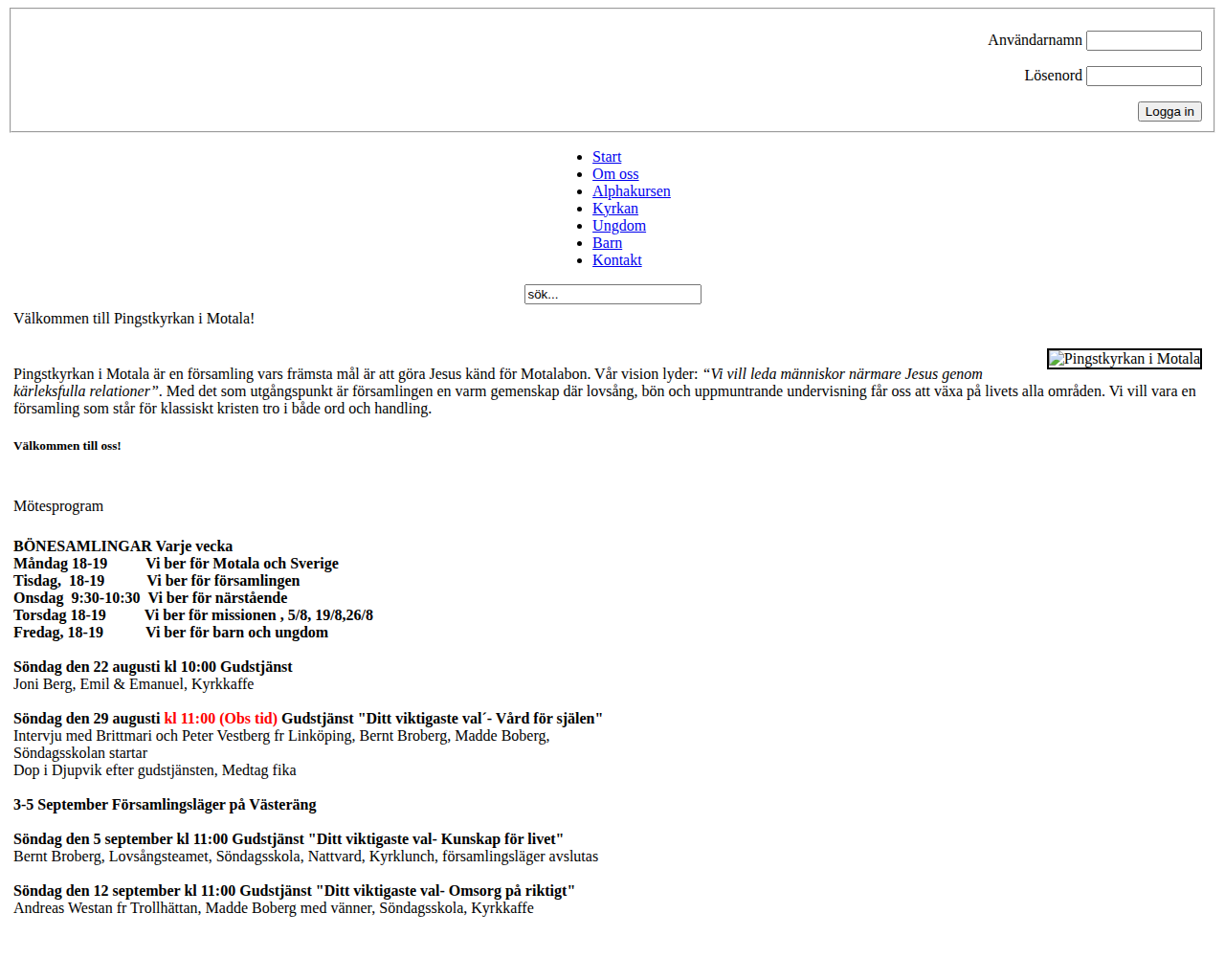Click the Församlingsläger på Västeräng line
Image resolution: width=1225 pixels, height=980 pixels.
(165, 805)
